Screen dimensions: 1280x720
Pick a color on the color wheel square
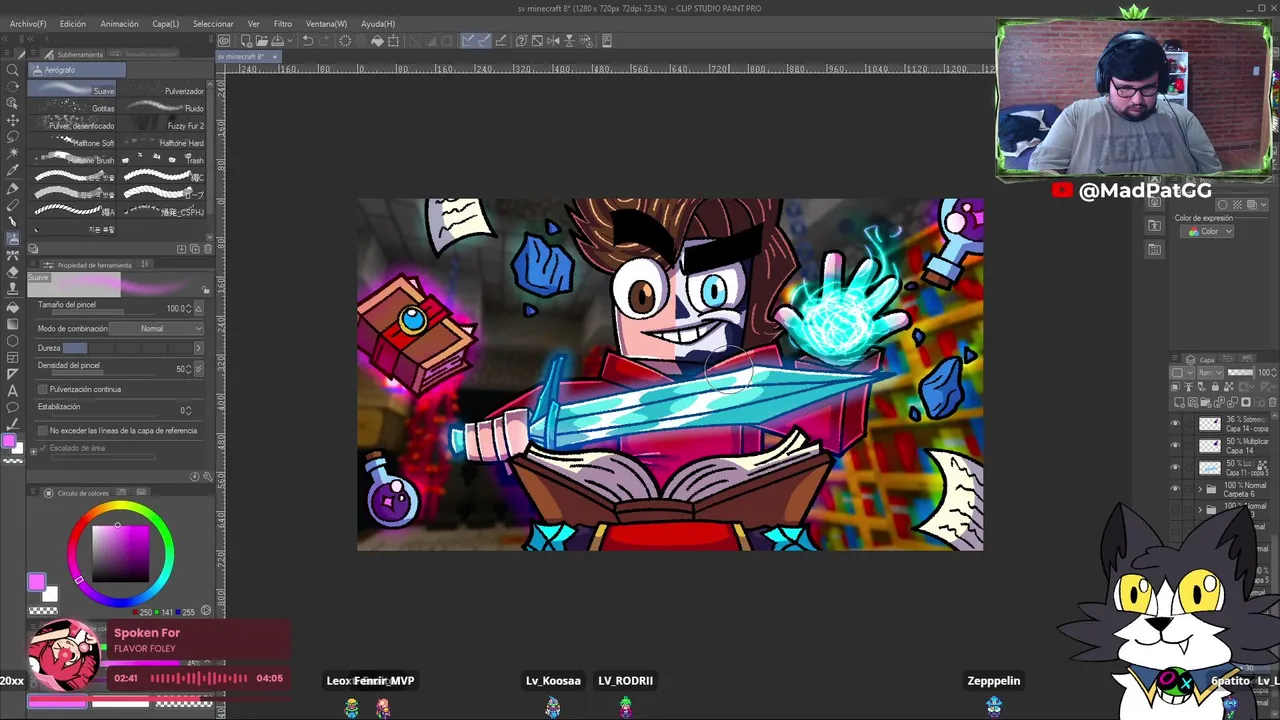pos(121,554)
